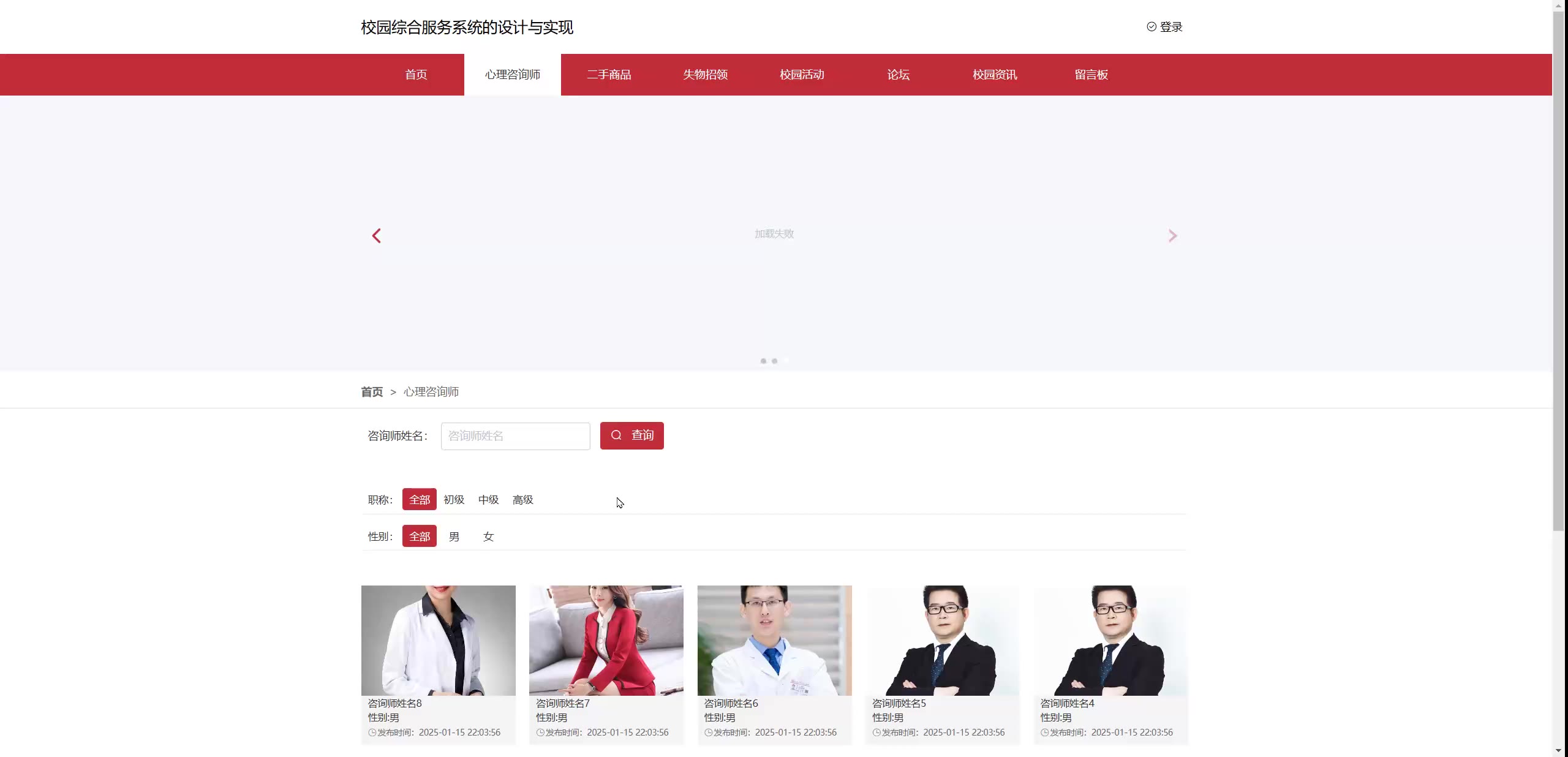Viewport: 1568px width, 757px height.
Task: Filter counselors by gender 女
Action: (x=488, y=537)
